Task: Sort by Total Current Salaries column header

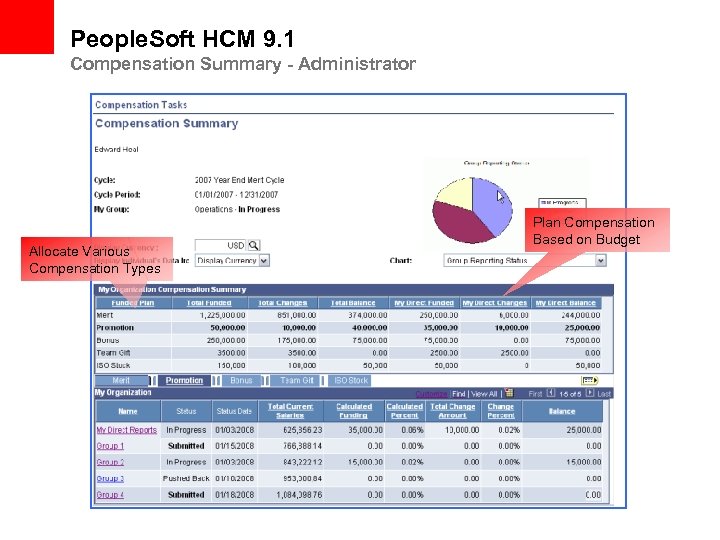Action: tap(290, 411)
